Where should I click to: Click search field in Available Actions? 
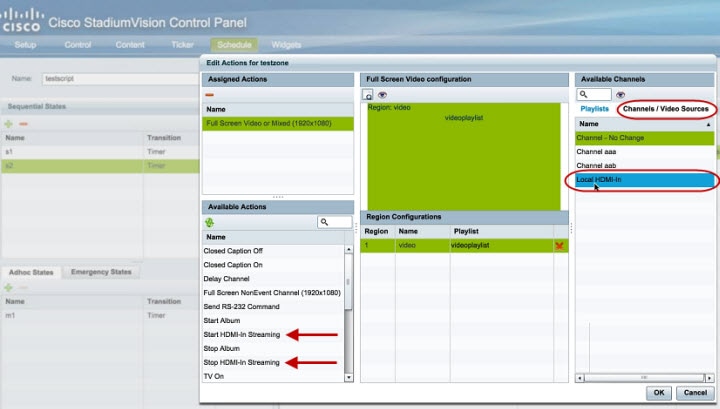click(x=335, y=222)
